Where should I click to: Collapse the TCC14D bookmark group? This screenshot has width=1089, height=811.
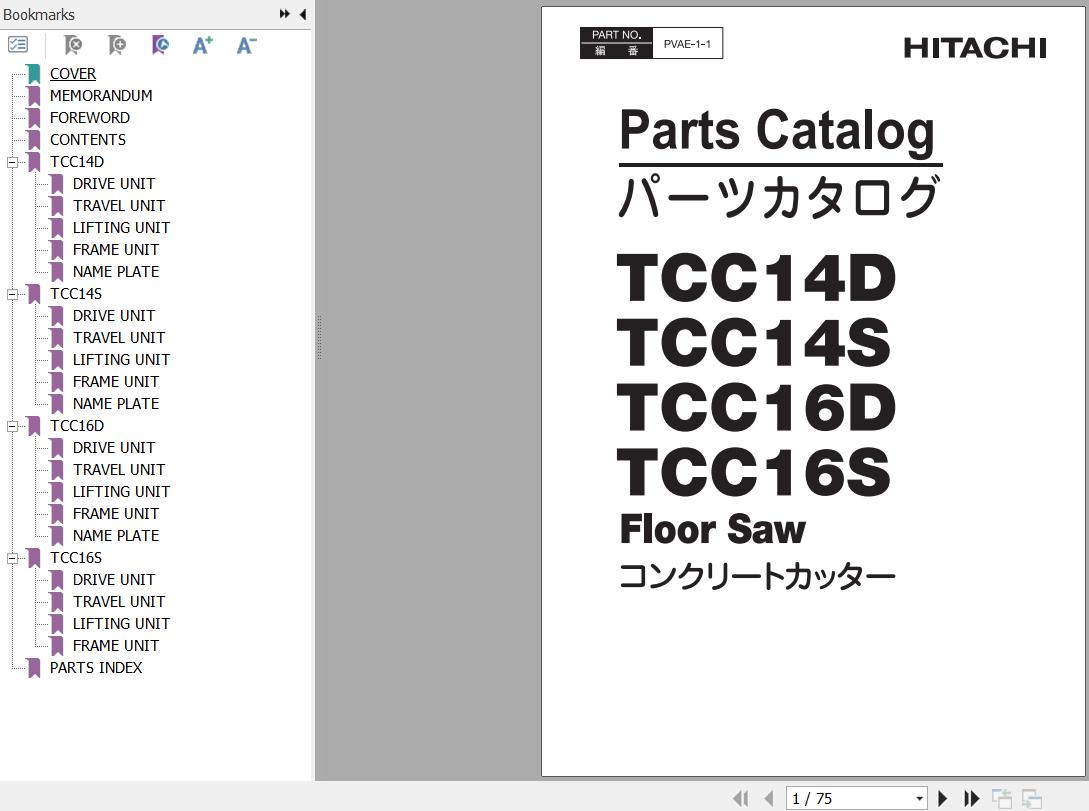pyautogui.click(x=13, y=162)
